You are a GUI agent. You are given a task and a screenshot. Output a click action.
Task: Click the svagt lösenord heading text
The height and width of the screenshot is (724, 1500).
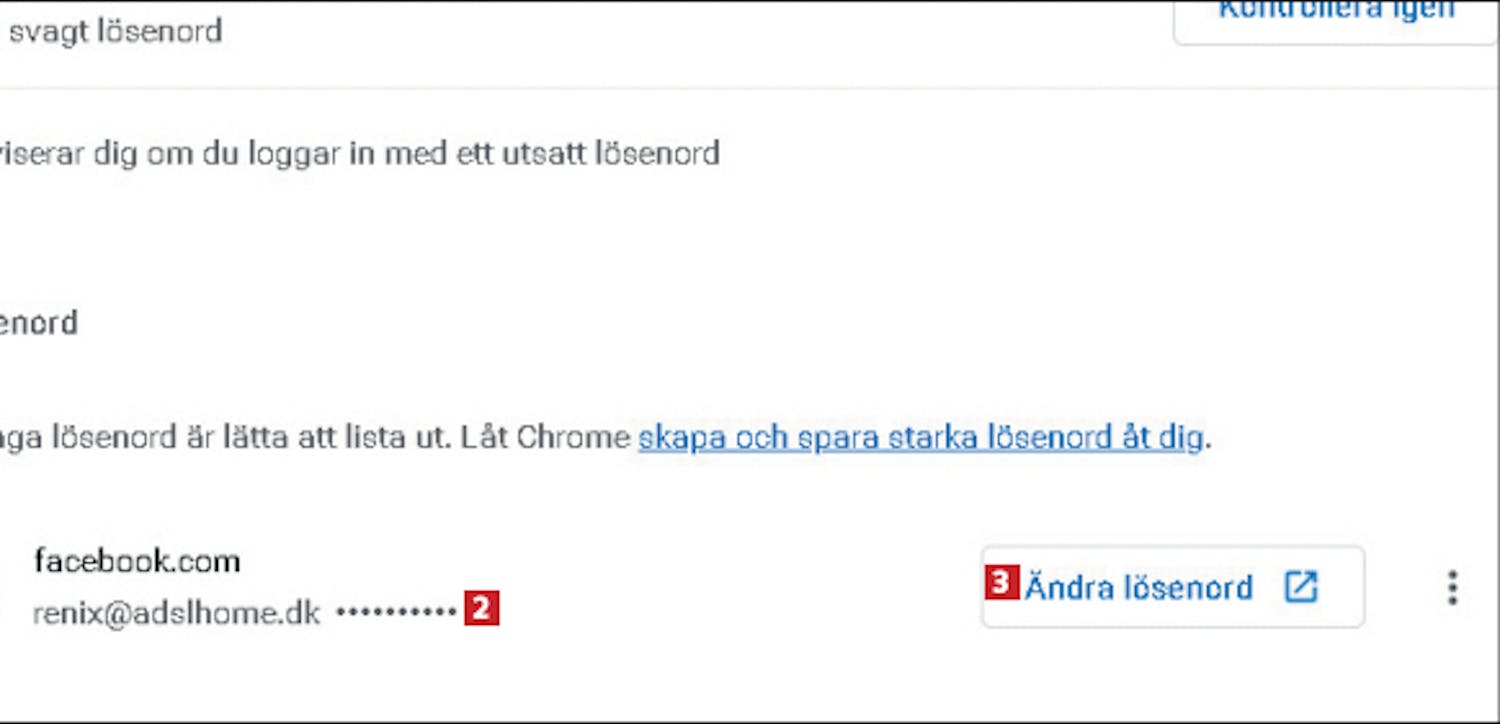point(115,32)
